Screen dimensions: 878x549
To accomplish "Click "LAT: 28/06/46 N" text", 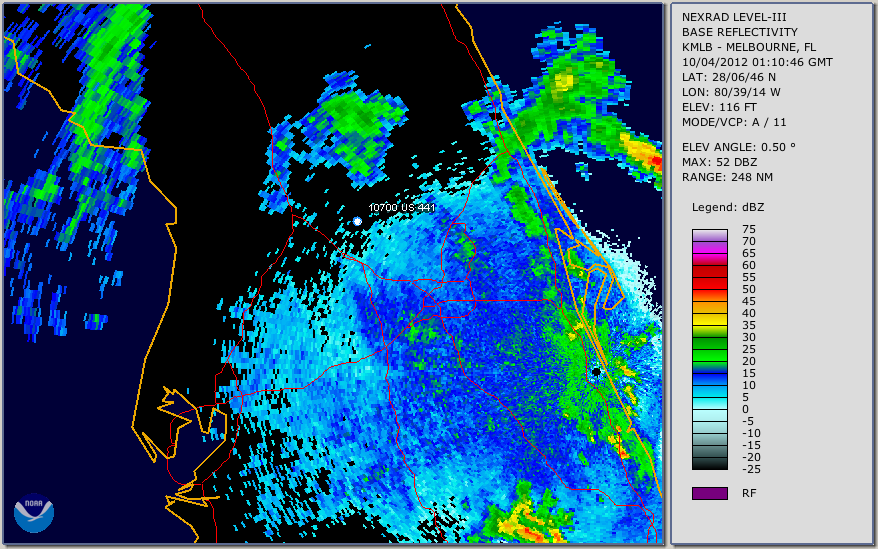I will tap(728, 77).
